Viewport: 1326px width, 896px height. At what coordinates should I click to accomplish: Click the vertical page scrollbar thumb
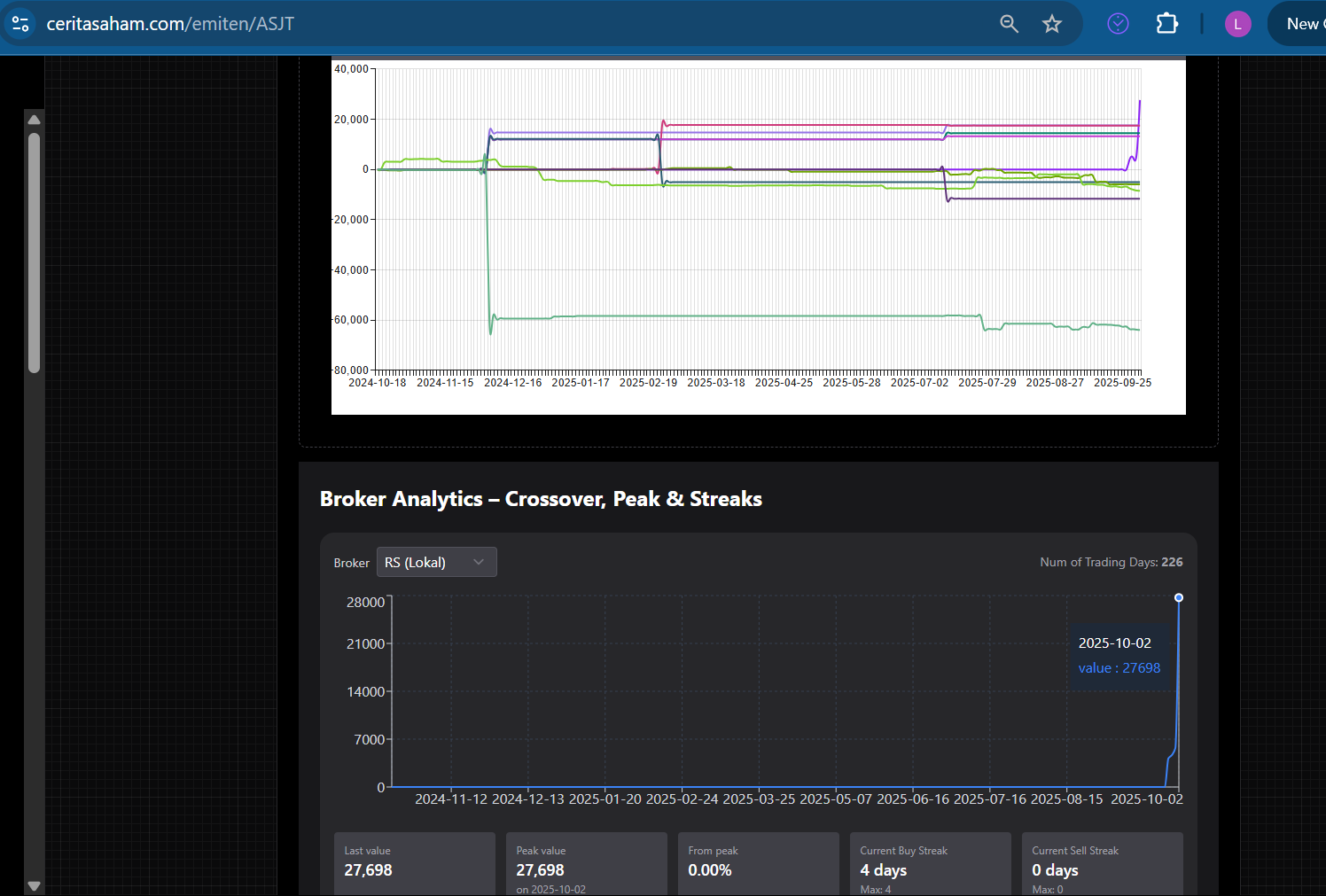(x=35, y=253)
